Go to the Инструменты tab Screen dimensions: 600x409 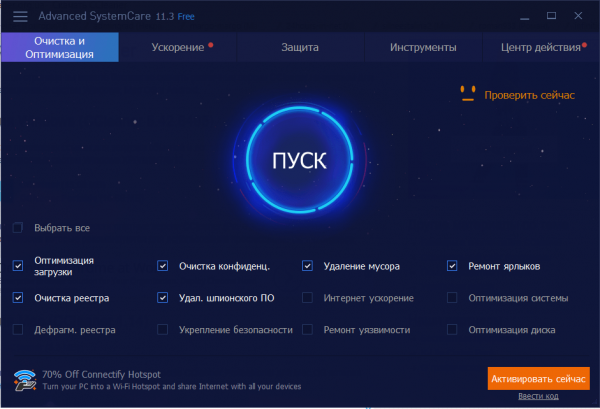click(423, 47)
